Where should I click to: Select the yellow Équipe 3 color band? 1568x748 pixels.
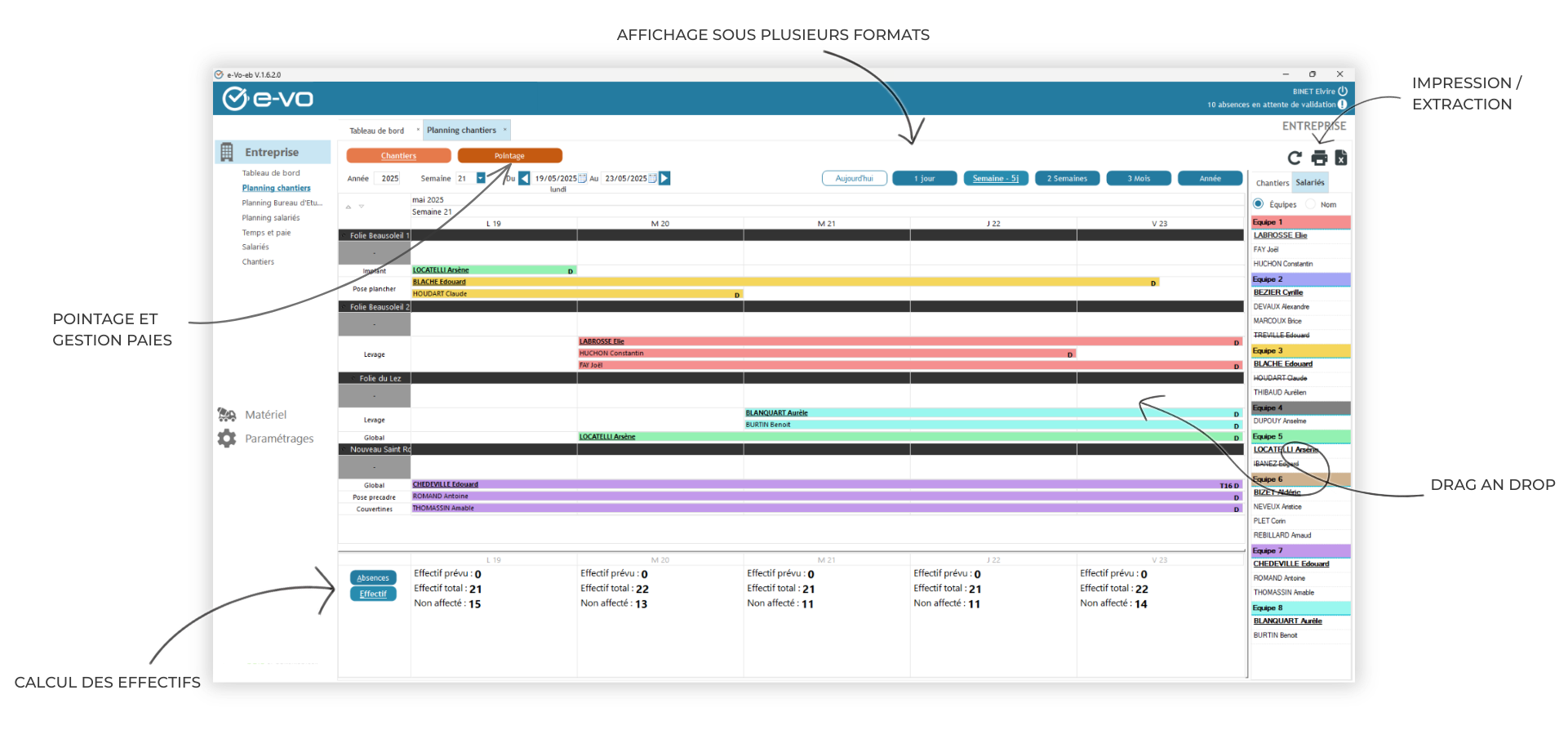(x=1300, y=350)
